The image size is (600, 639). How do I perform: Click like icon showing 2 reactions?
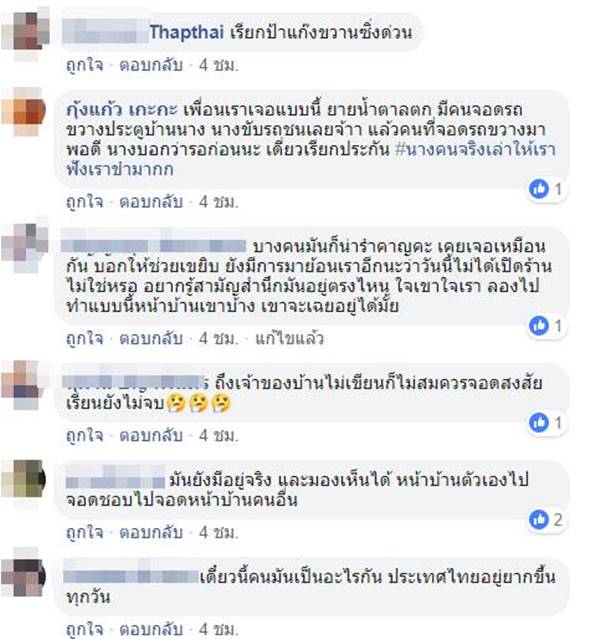click(539, 519)
